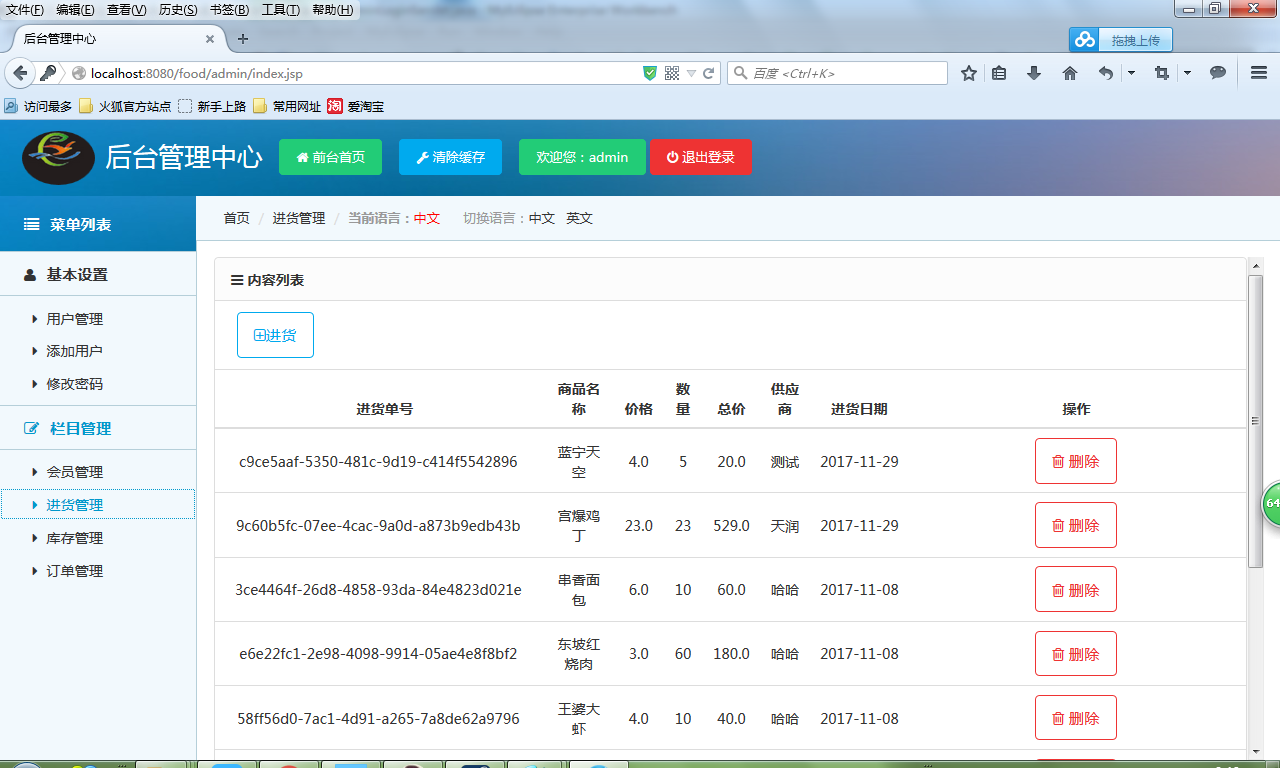Open 火狐官方站点 bookmark folder
Screen dimensions: 1280x768
(125, 106)
